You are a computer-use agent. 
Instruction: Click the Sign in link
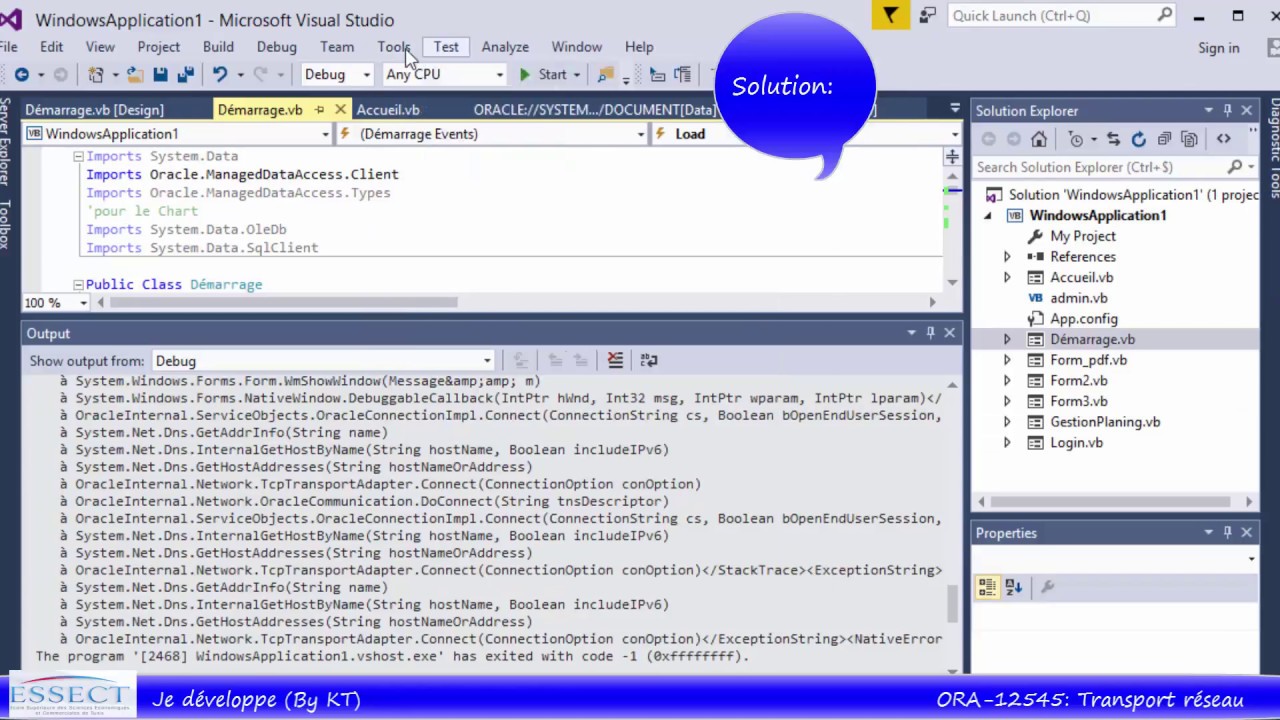[x=1218, y=48]
